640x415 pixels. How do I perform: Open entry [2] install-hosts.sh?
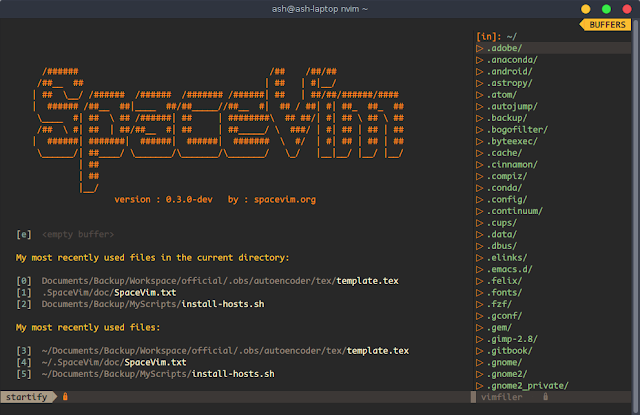140,304
